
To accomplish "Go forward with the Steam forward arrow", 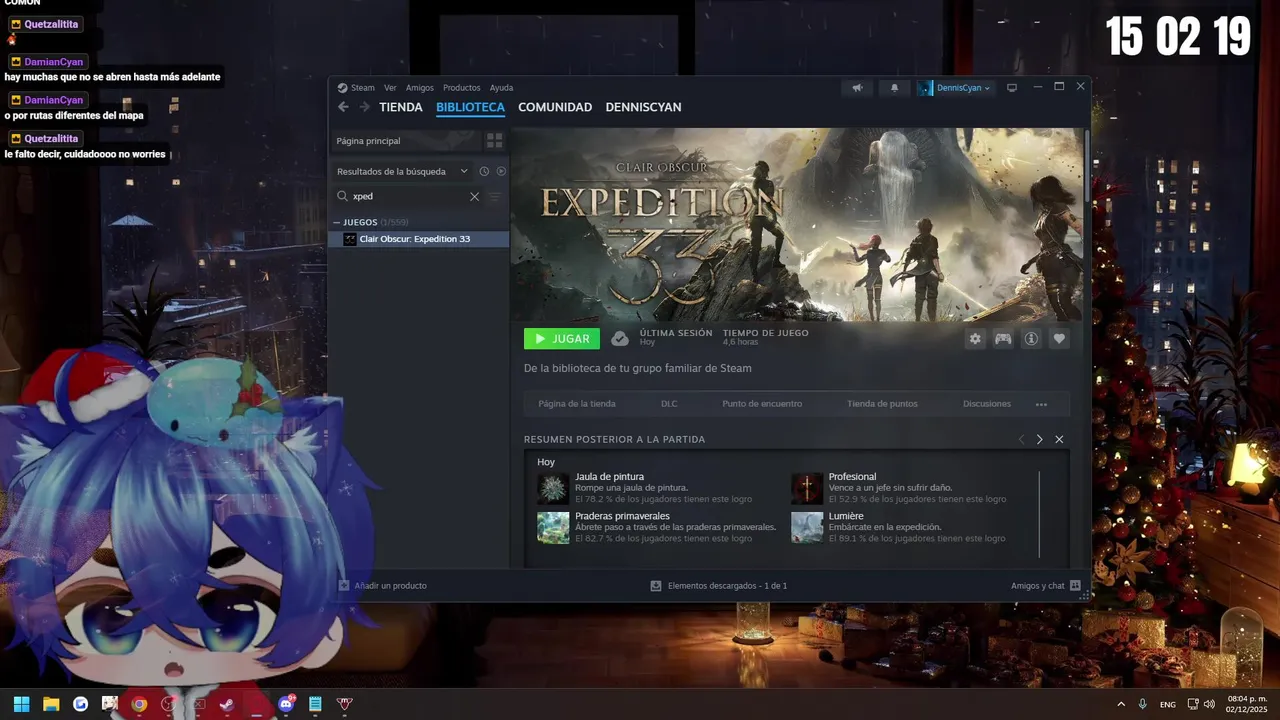I will pos(365,107).
